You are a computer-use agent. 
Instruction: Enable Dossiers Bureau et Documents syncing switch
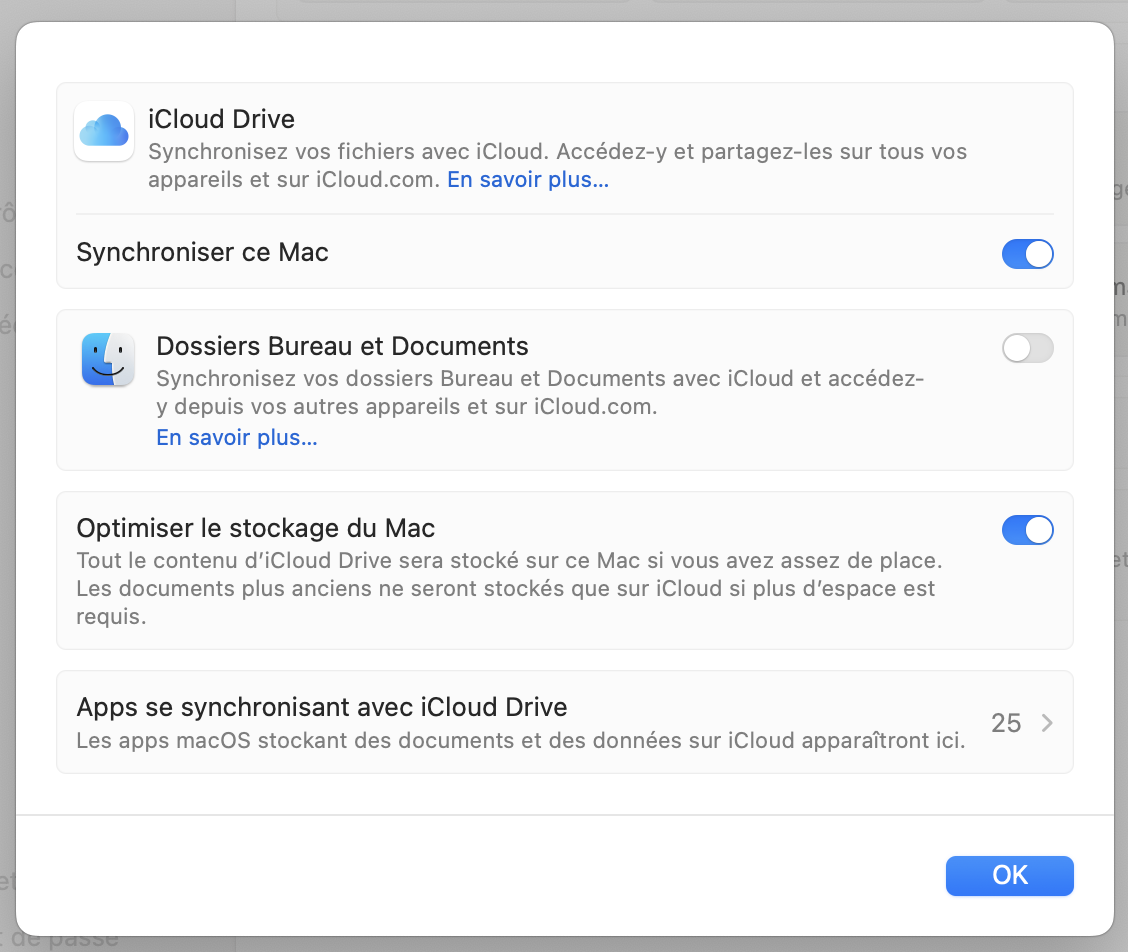1027,348
